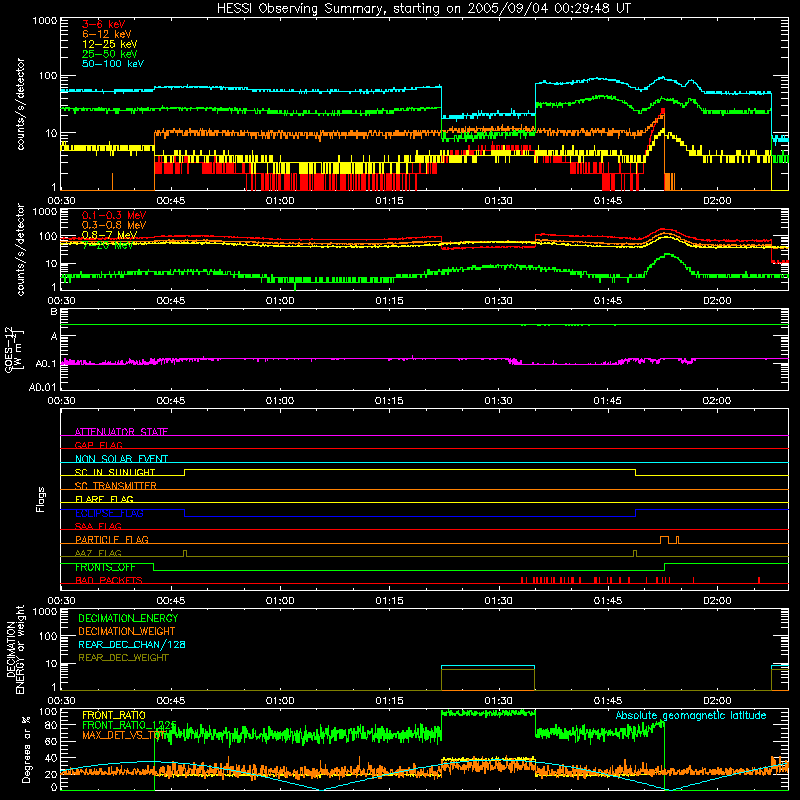Click the vertical Flags axis title
Screen dimensions: 800x800
click(40, 499)
